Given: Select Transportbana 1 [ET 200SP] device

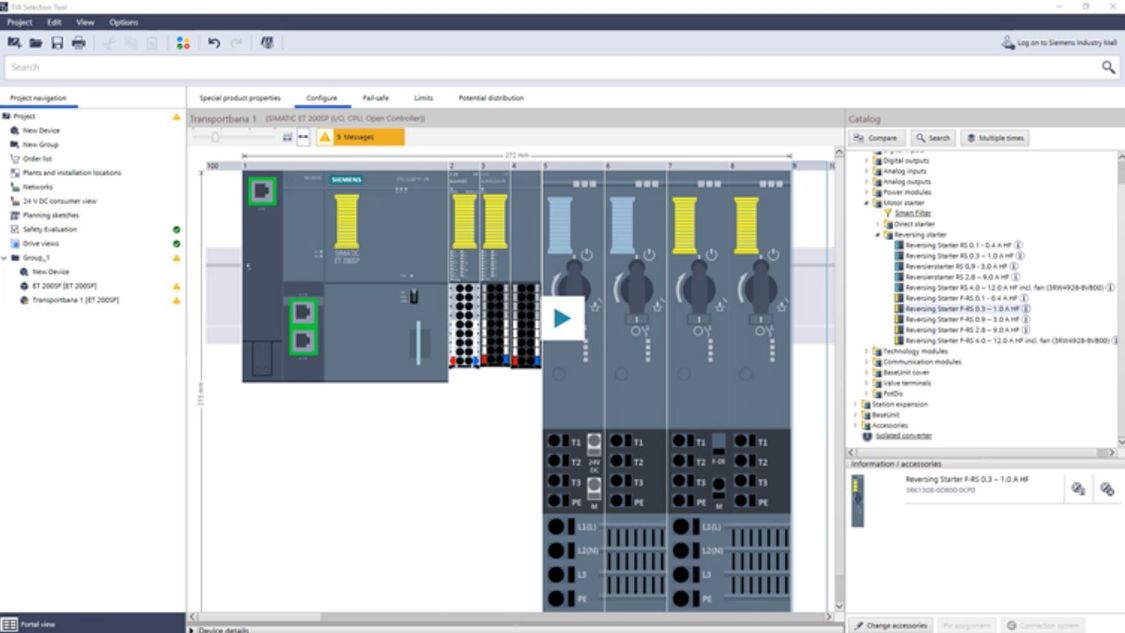Looking at the screenshot, I should (x=75, y=300).
